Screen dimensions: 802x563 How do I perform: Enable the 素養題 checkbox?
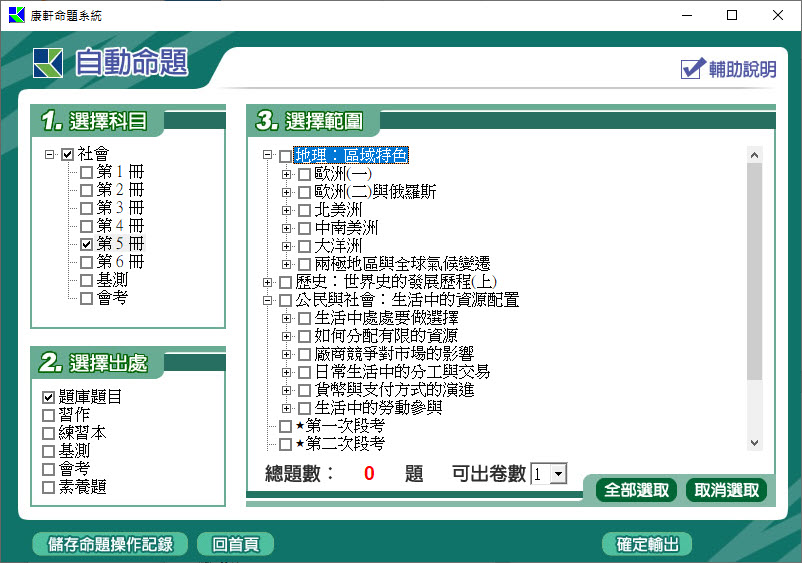pos(49,488)
